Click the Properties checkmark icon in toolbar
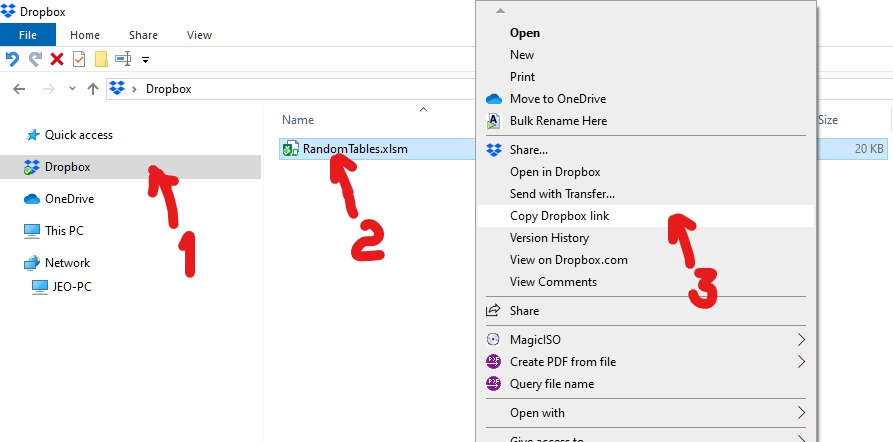Screen dimensions: 893x442 (79, 59)
